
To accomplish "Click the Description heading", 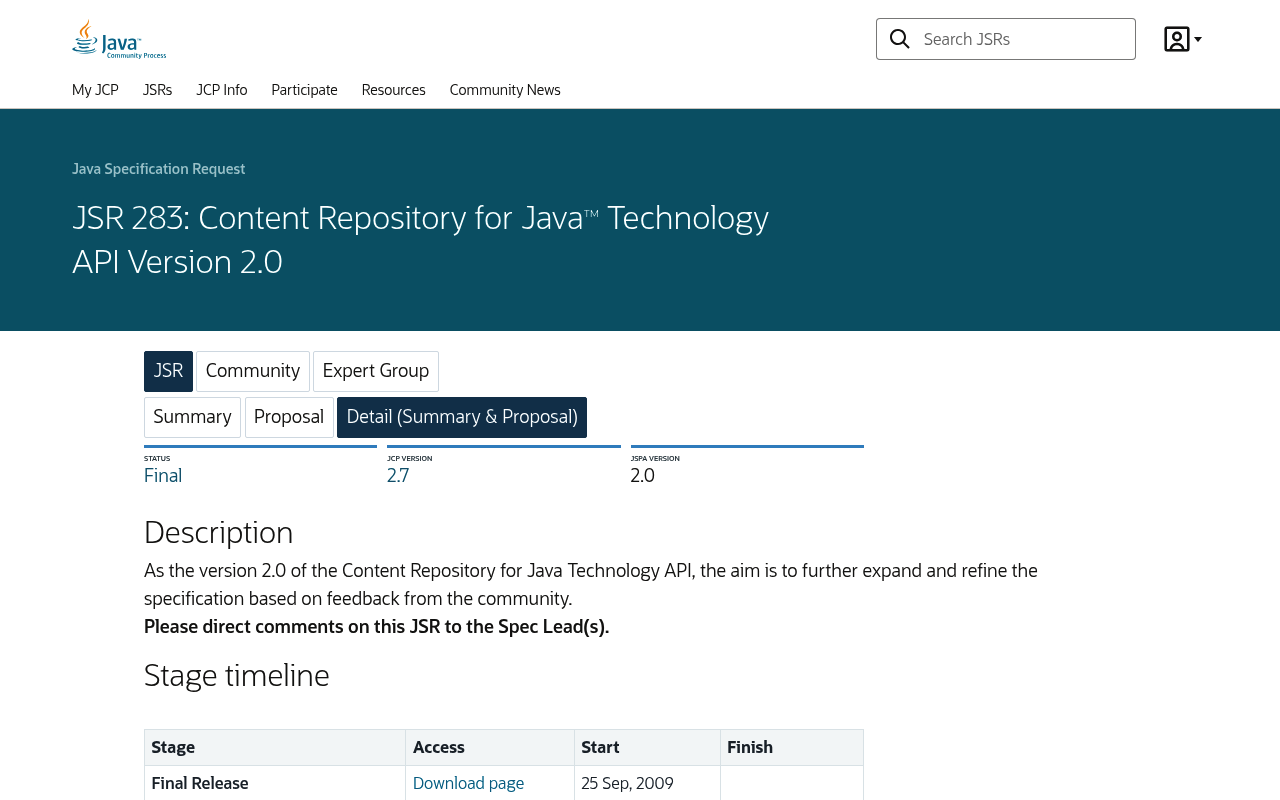I will click(x=218, y=532).
